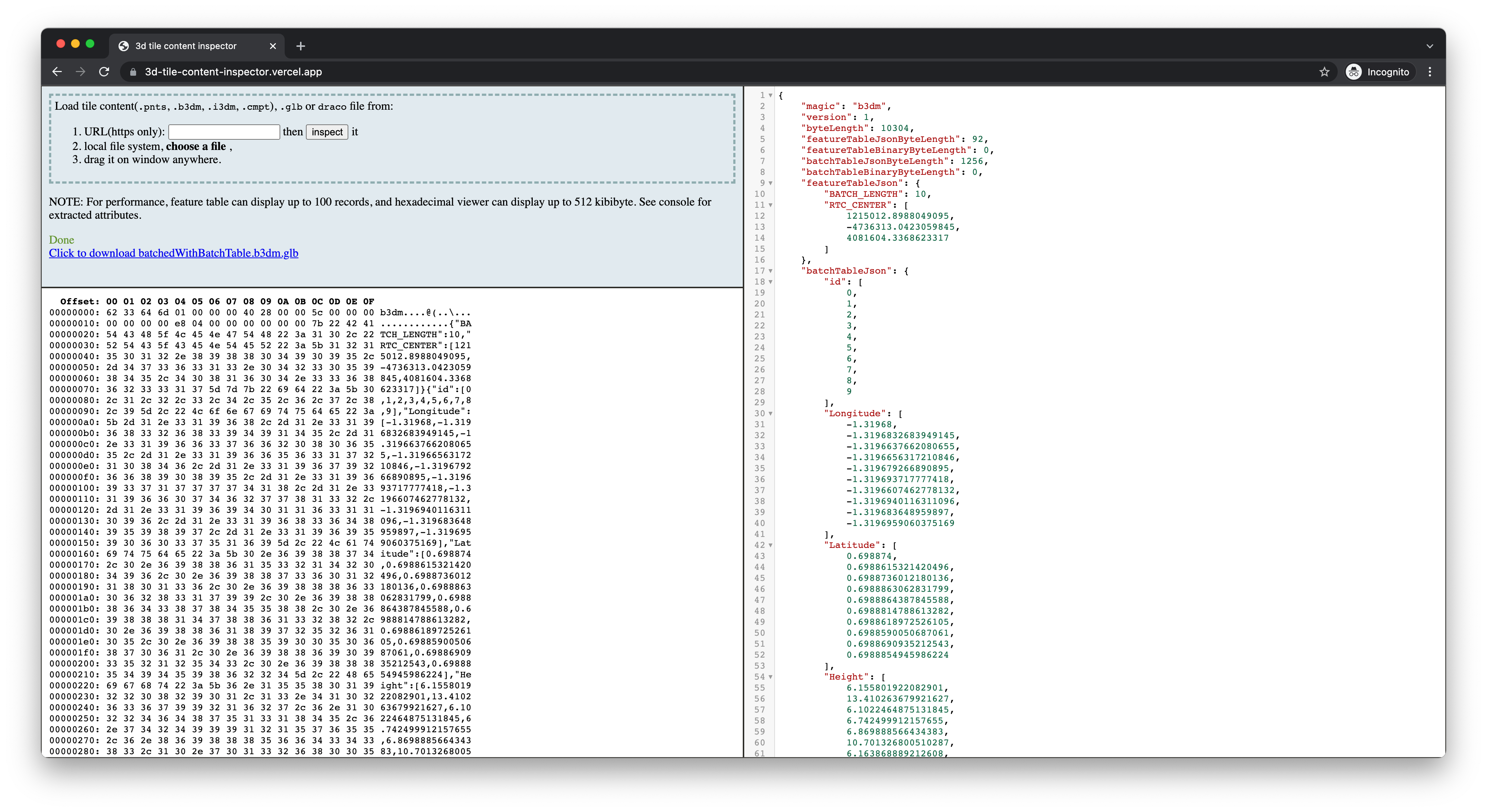Screen dimensions: 1487x812
Task: Select the 3d tile content inspector tab
Action: point(186,46)
